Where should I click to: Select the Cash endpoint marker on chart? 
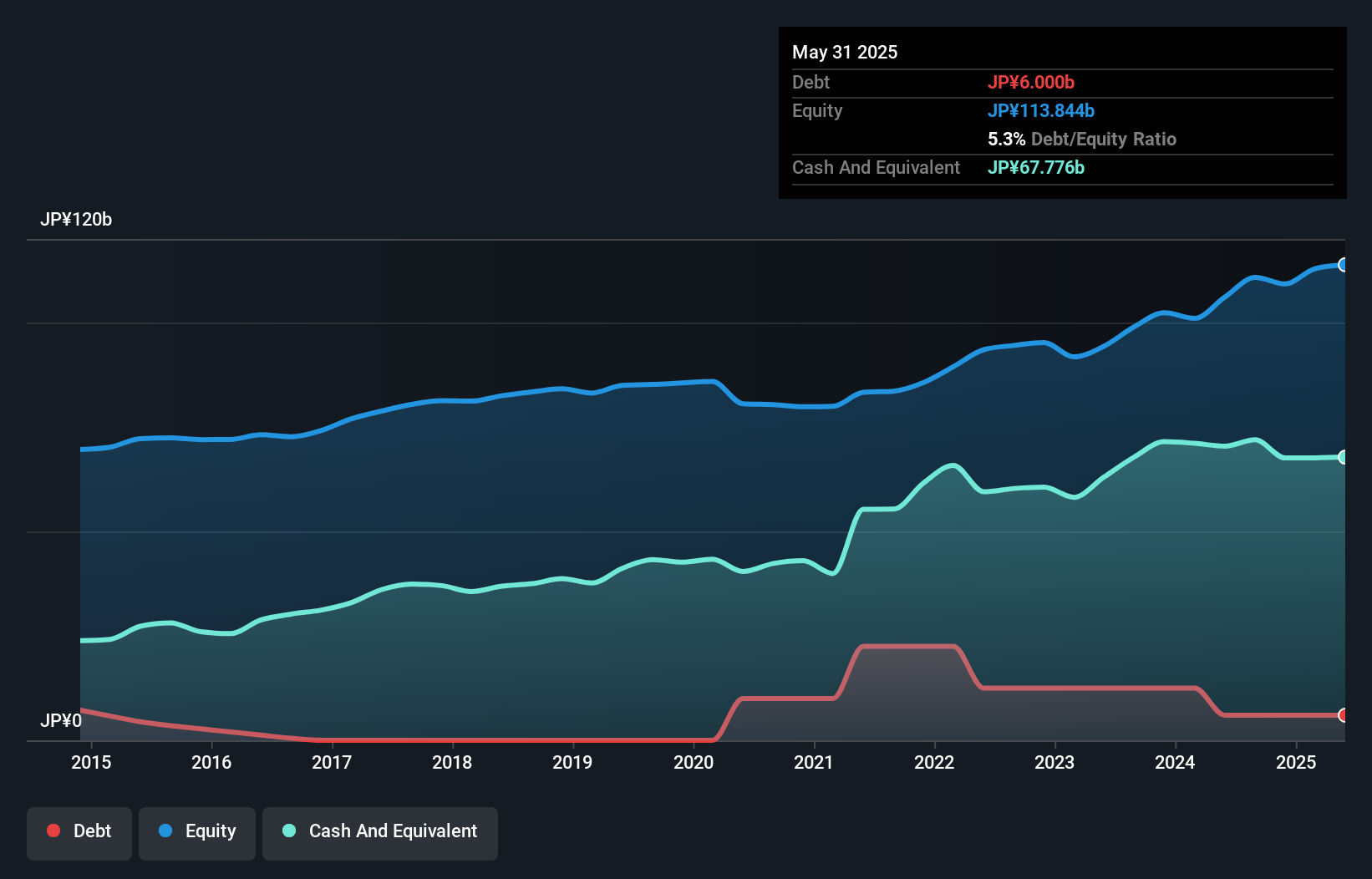(1343, 457)
